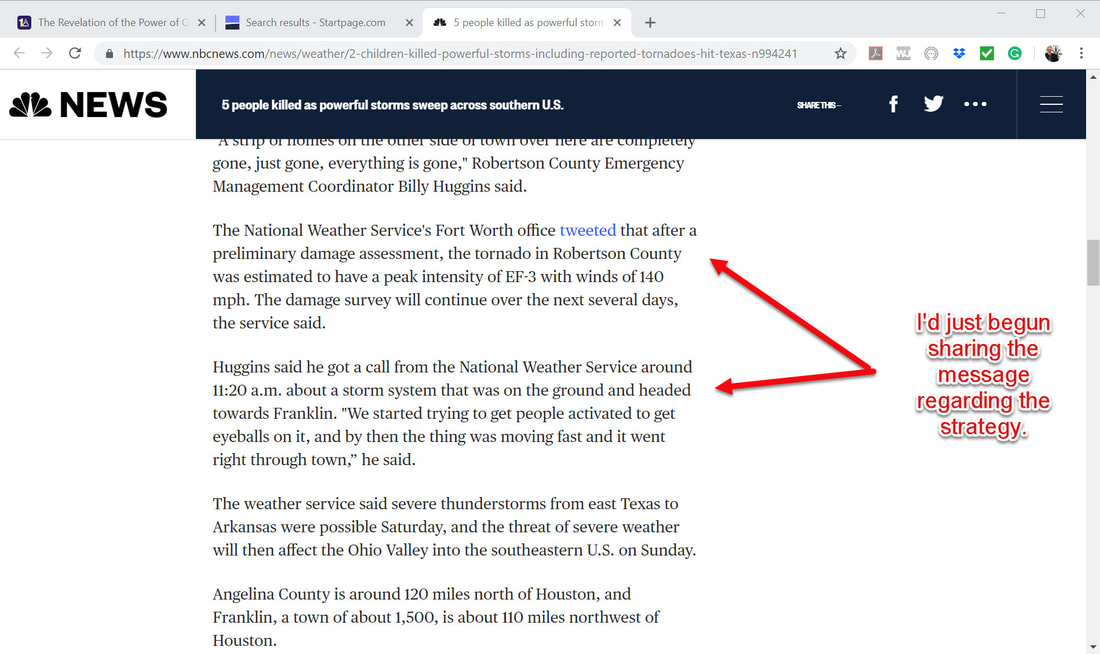Click the address bar URL
This screenshot has width=1100, height=654.
[x=460, y=54]
